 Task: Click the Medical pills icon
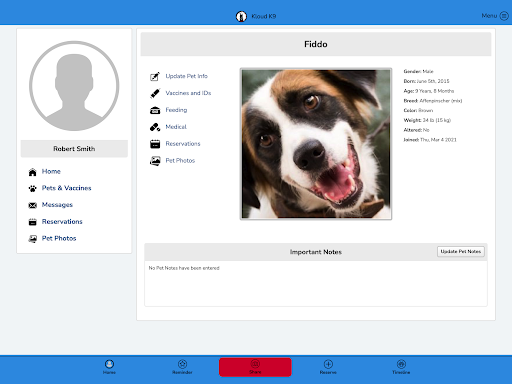tap(155, 127)
